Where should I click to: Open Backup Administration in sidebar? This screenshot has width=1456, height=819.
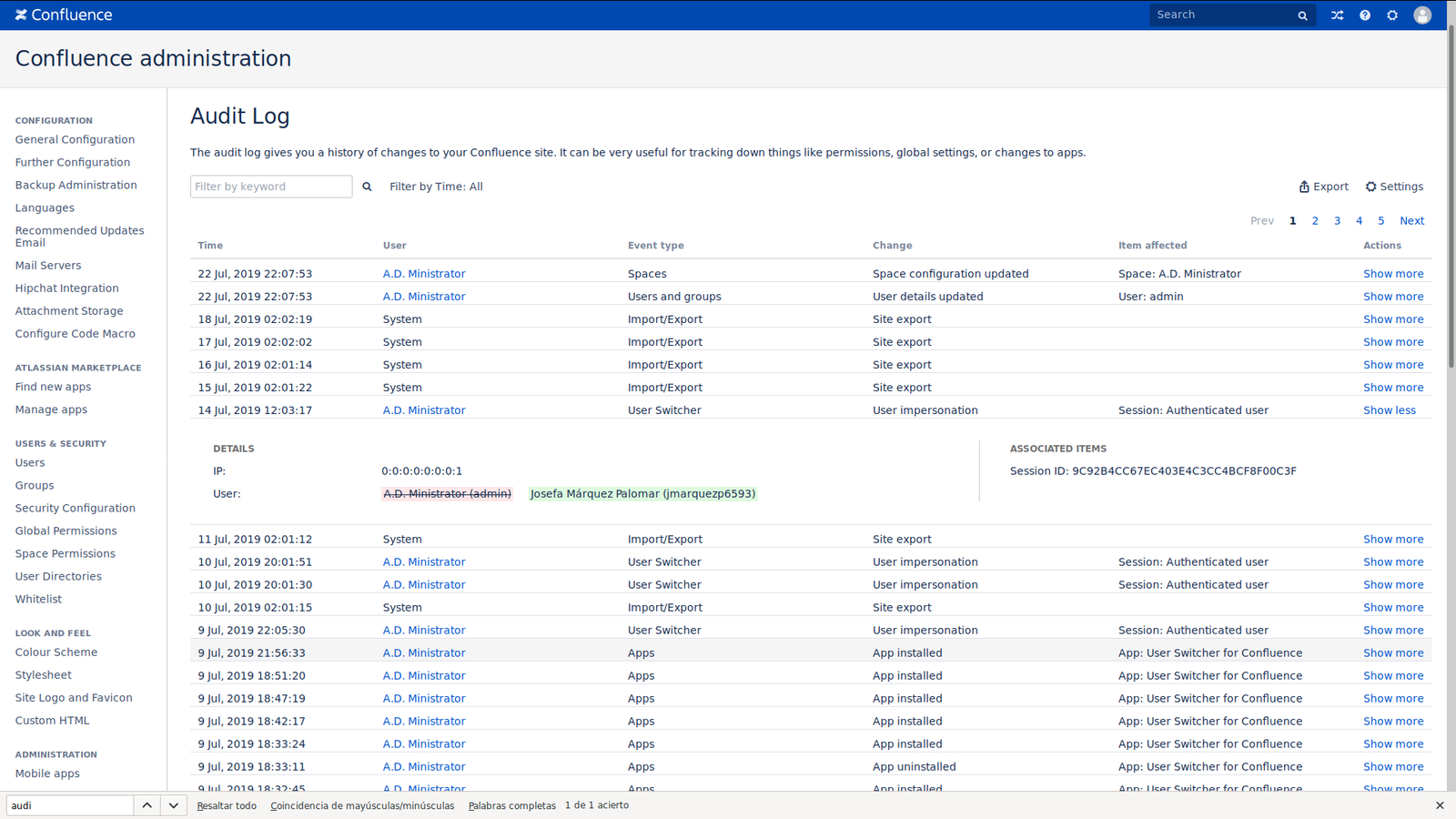(76, 186)
